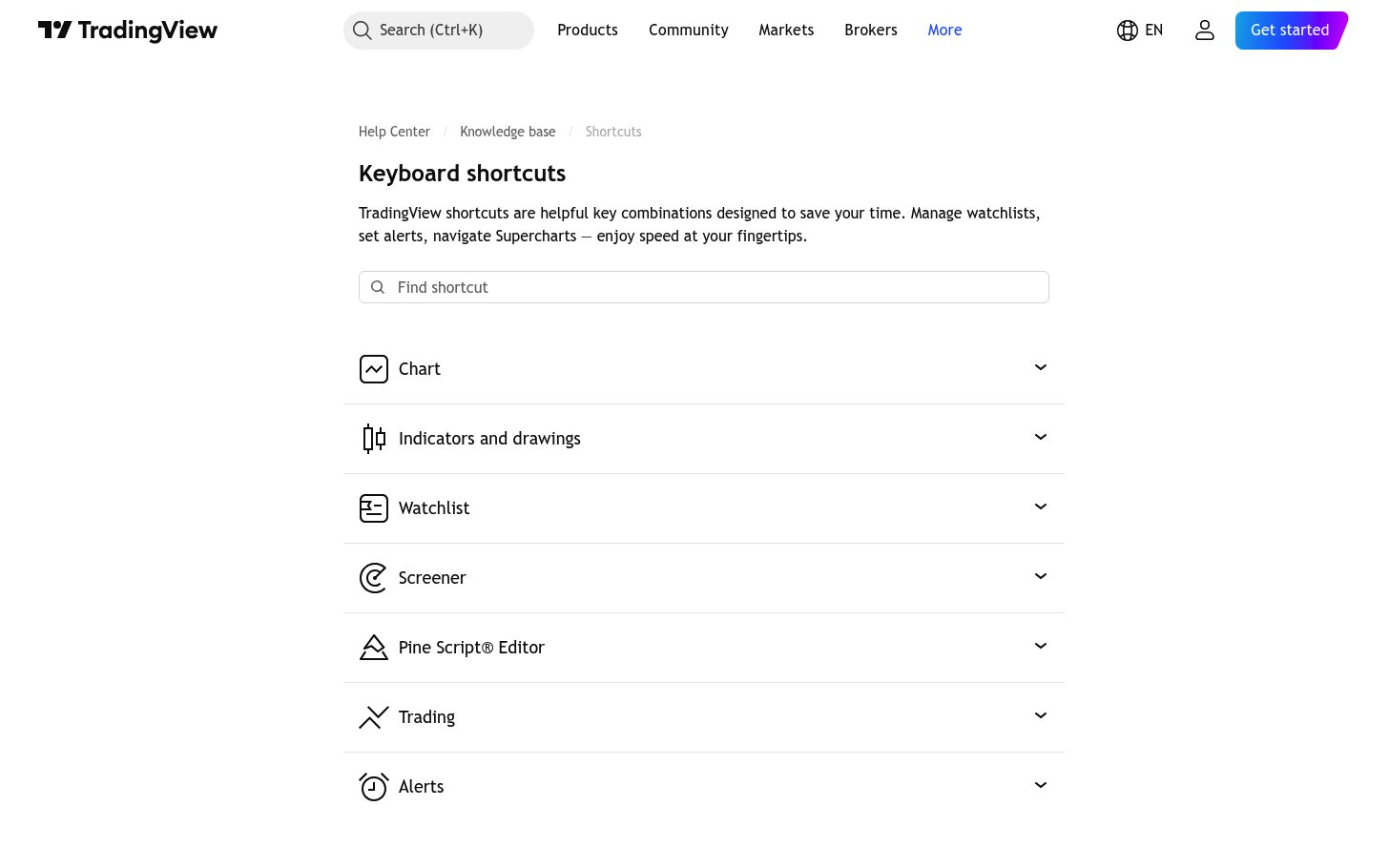Expand the Trading section chevron
This screenshot has width=1389, height=868.
1041,715
